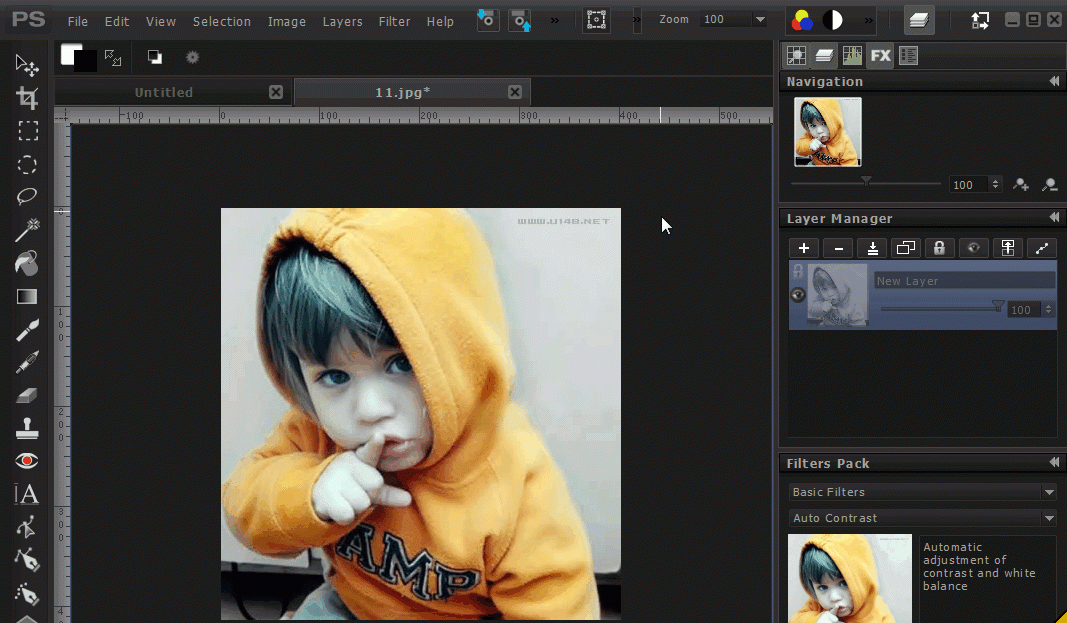Click the save-to-disk icon in top toolbar
Image resolution: width=1067 pixels, height=623 pixels.
point(520,20)
